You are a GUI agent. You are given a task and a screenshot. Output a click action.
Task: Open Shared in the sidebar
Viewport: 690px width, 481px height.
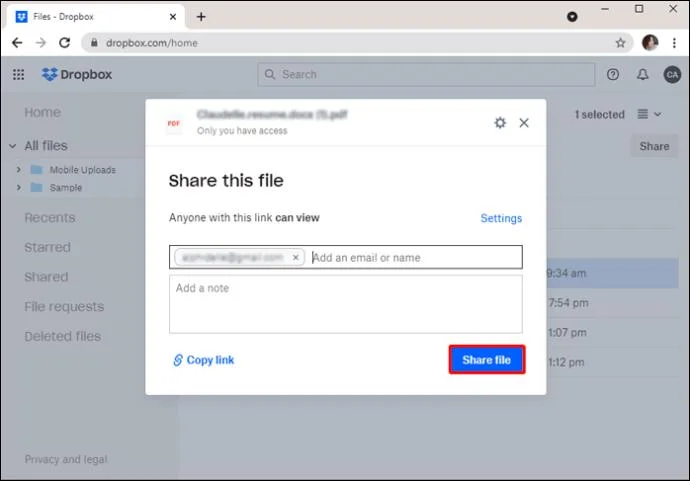point(46,277)
